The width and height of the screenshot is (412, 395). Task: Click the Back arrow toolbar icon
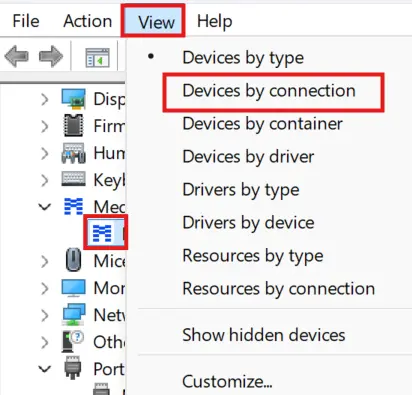pos(16,56)
